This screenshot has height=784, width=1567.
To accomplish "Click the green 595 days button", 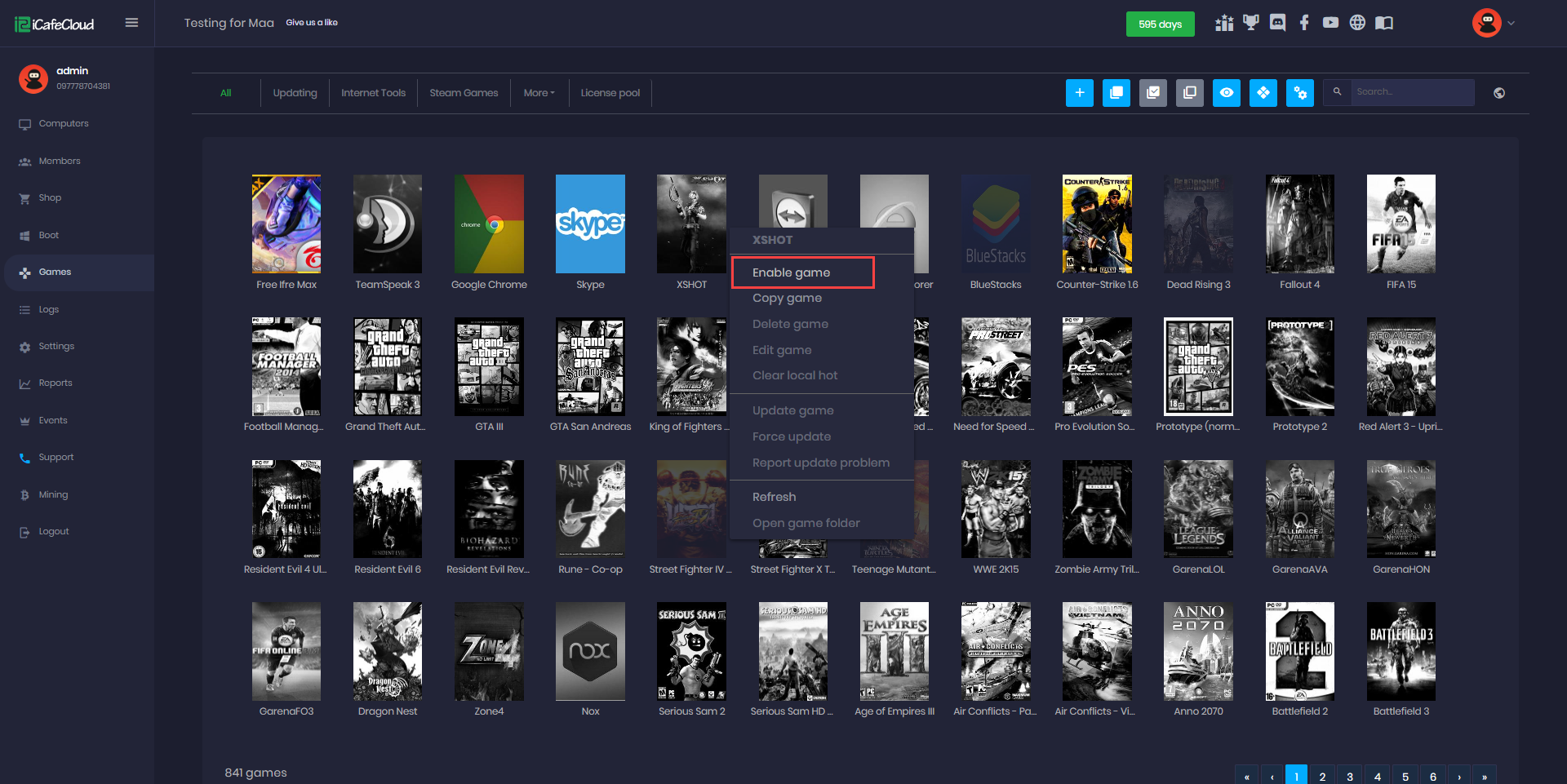I will (x=1160, y=24).
